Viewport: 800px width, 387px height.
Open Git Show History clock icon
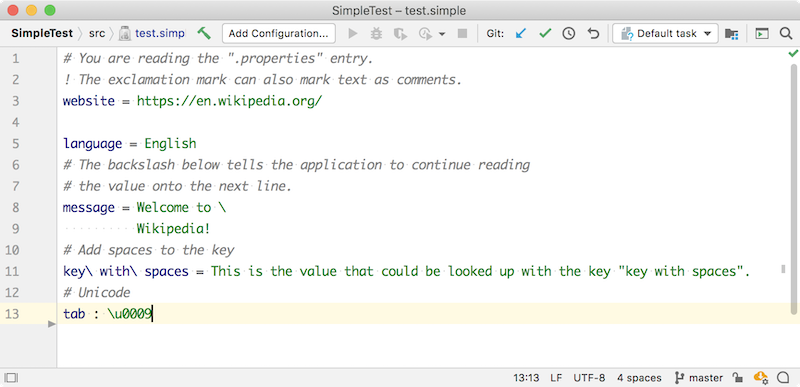tap(569, 34)
